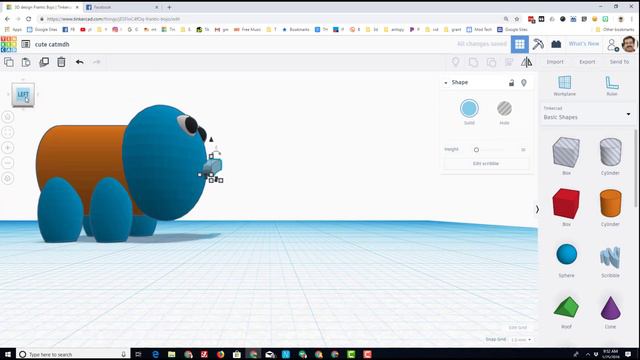Pick the red Box shape

click(566, 204)
